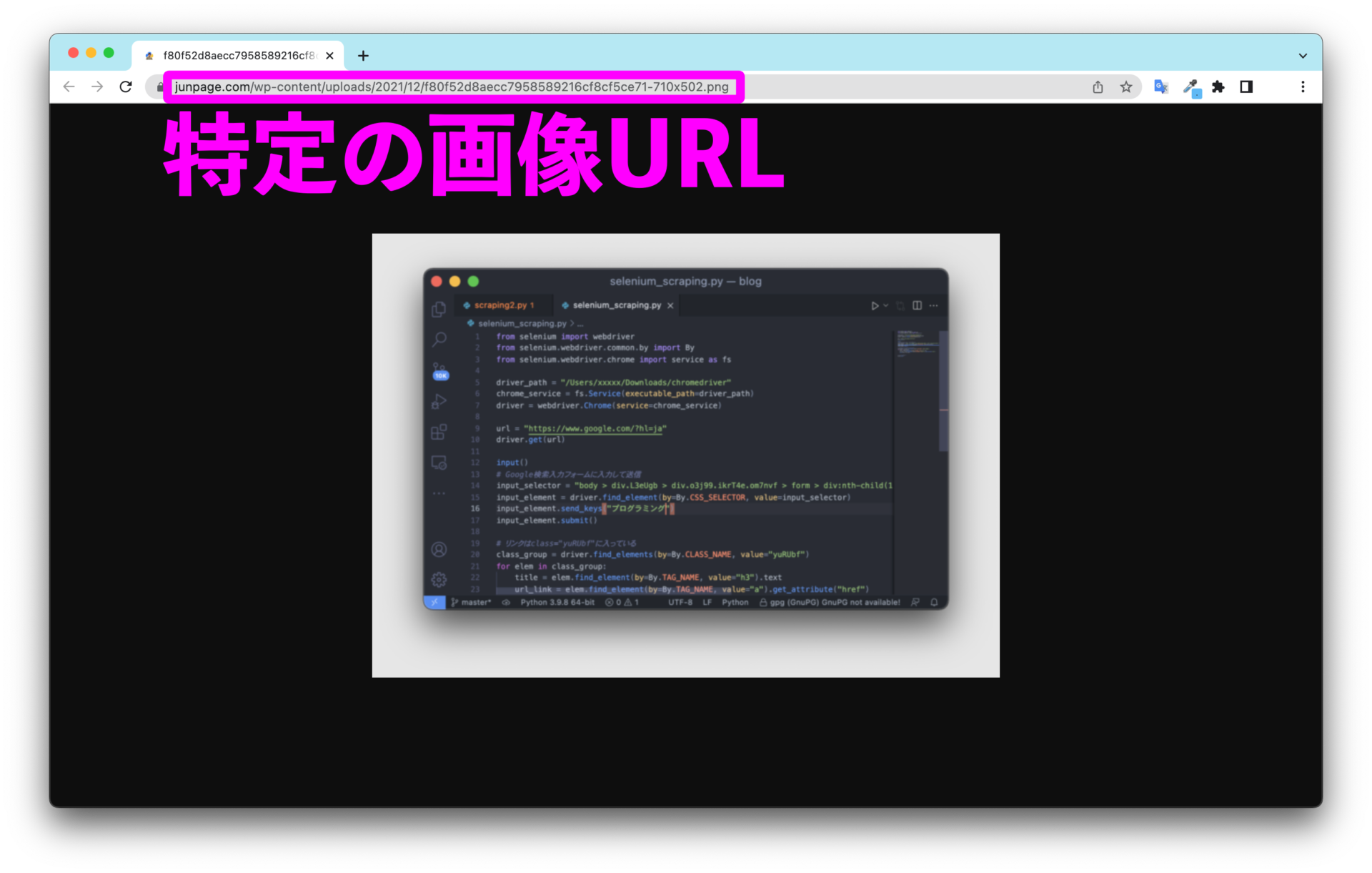Open the Chrome extensions puzzle icon
This screenshot has height=873, width=1372.
pyautogui.click(x=1218, y=87)
